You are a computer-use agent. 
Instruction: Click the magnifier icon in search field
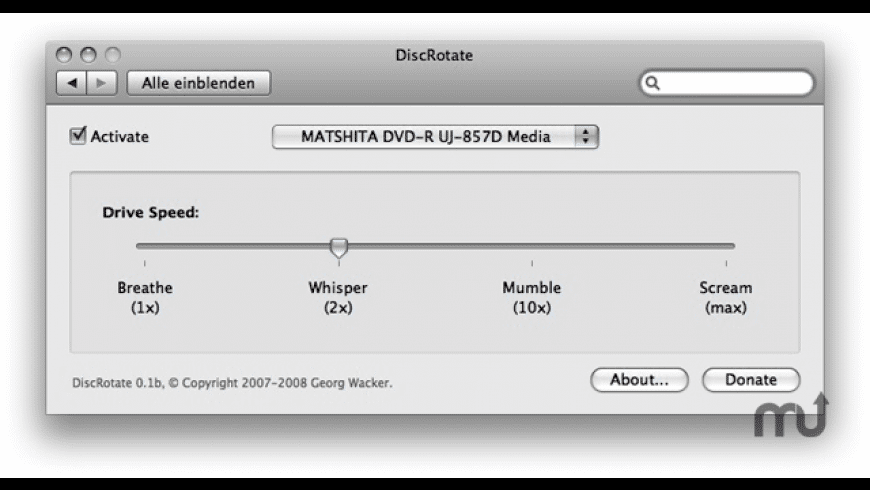coord(652,83)
